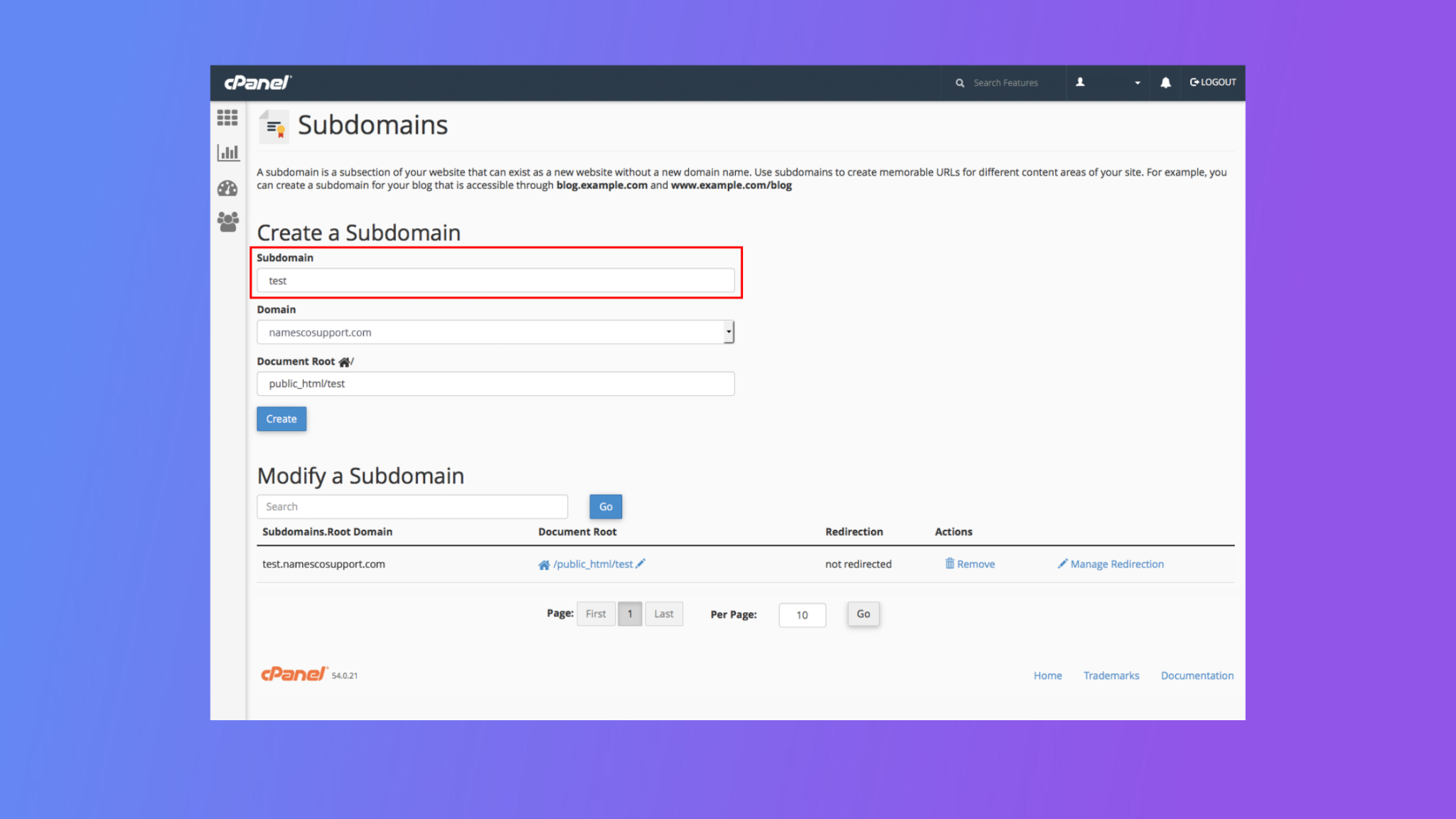
Task: Click the pencil icon beside /public_html/test
Action: 641,564
